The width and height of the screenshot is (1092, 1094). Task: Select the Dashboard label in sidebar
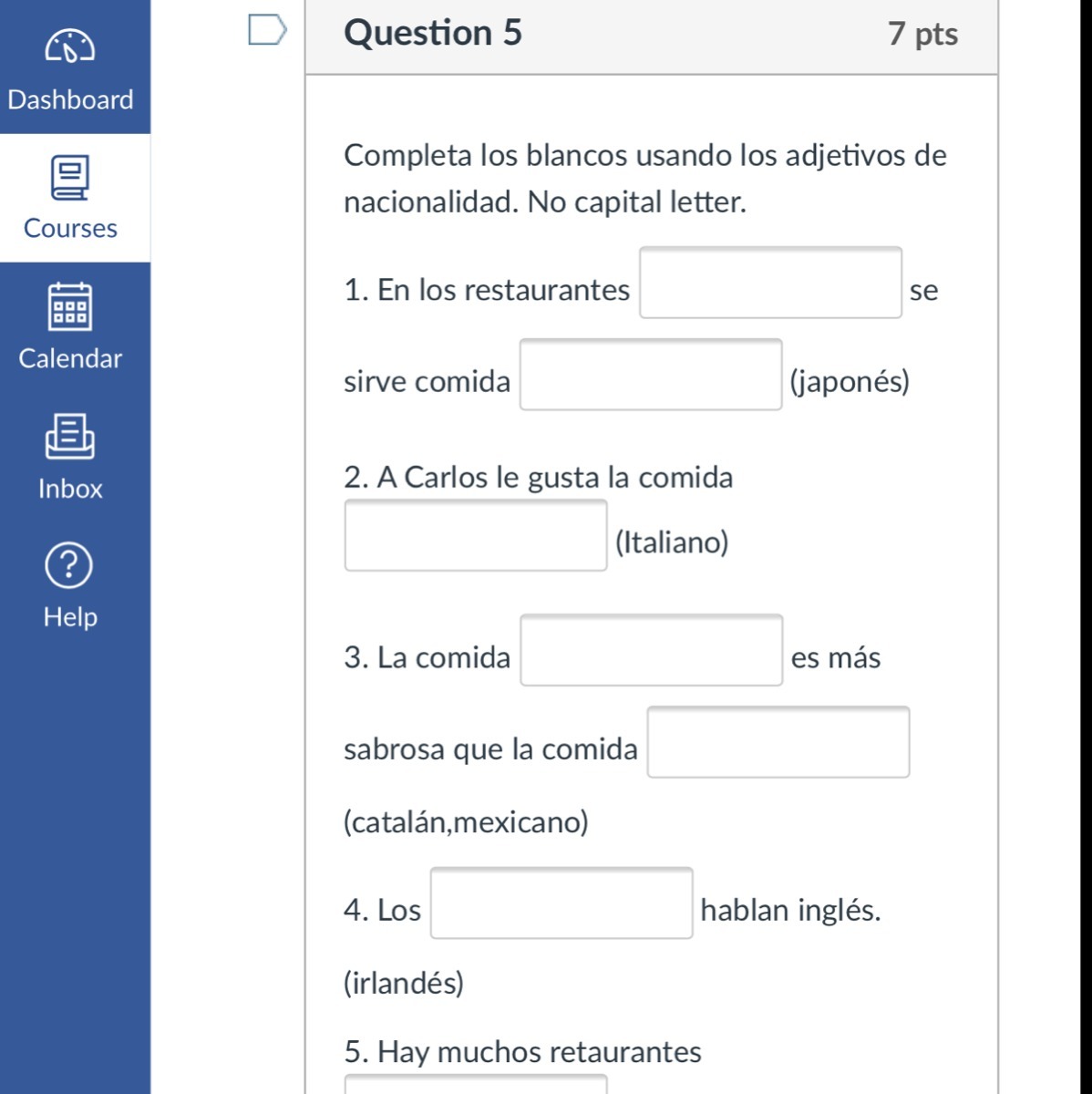[x=70, y=99]
